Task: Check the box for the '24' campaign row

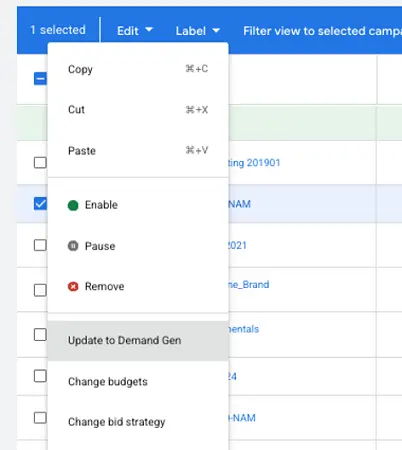Action: 40,376
